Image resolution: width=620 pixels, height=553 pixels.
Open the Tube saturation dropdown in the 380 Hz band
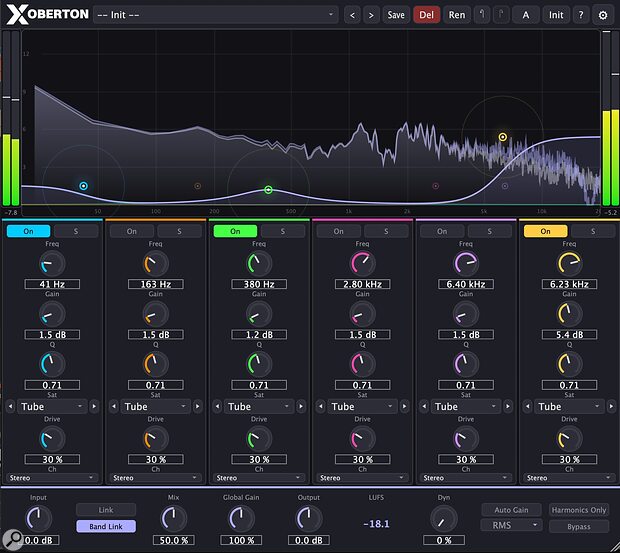point(259,406)
